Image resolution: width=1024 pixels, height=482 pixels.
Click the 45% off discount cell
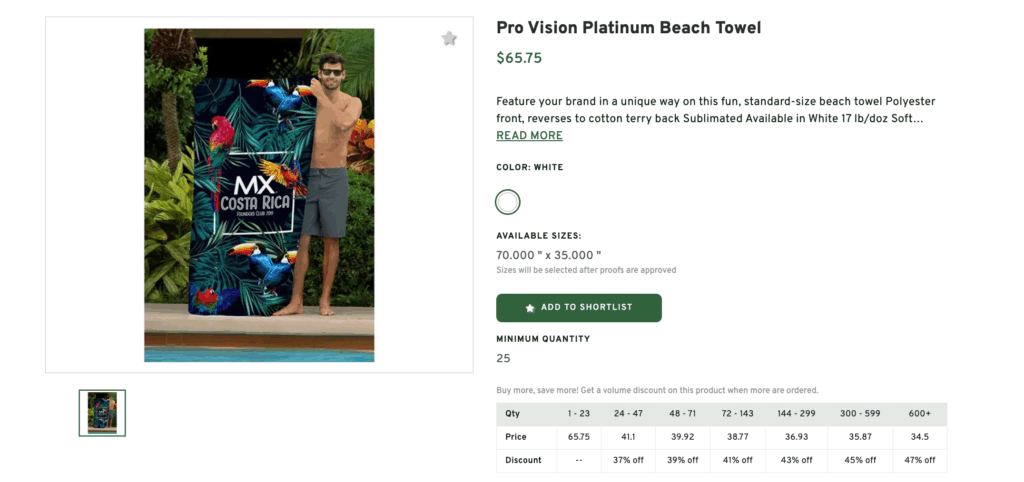858,460
